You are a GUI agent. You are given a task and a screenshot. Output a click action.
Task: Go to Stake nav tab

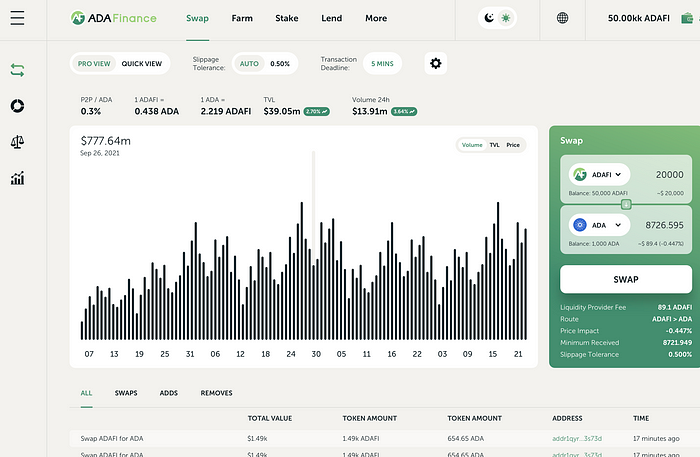tap(287, 18)
